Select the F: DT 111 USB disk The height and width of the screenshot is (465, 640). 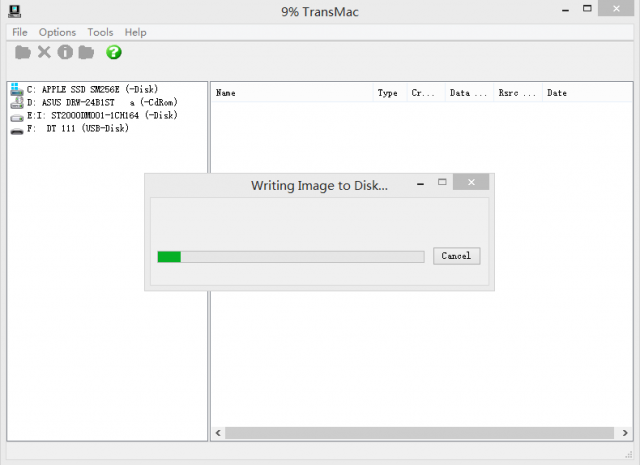point(77,128)
